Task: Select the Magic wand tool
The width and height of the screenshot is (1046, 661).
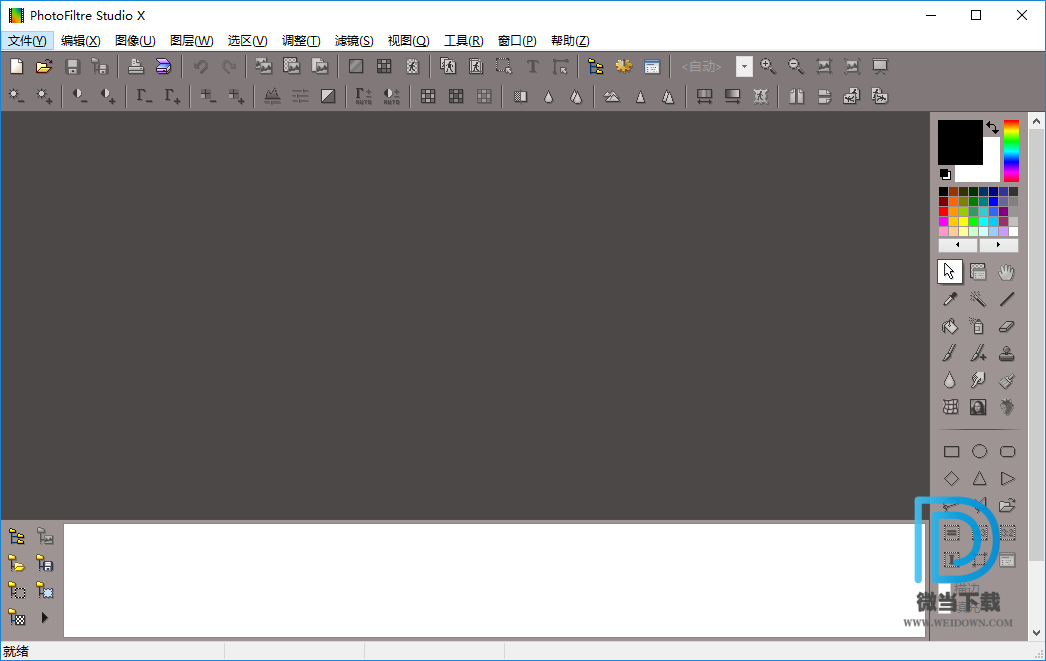Action: pyautogui.click(x=978, y=299)
